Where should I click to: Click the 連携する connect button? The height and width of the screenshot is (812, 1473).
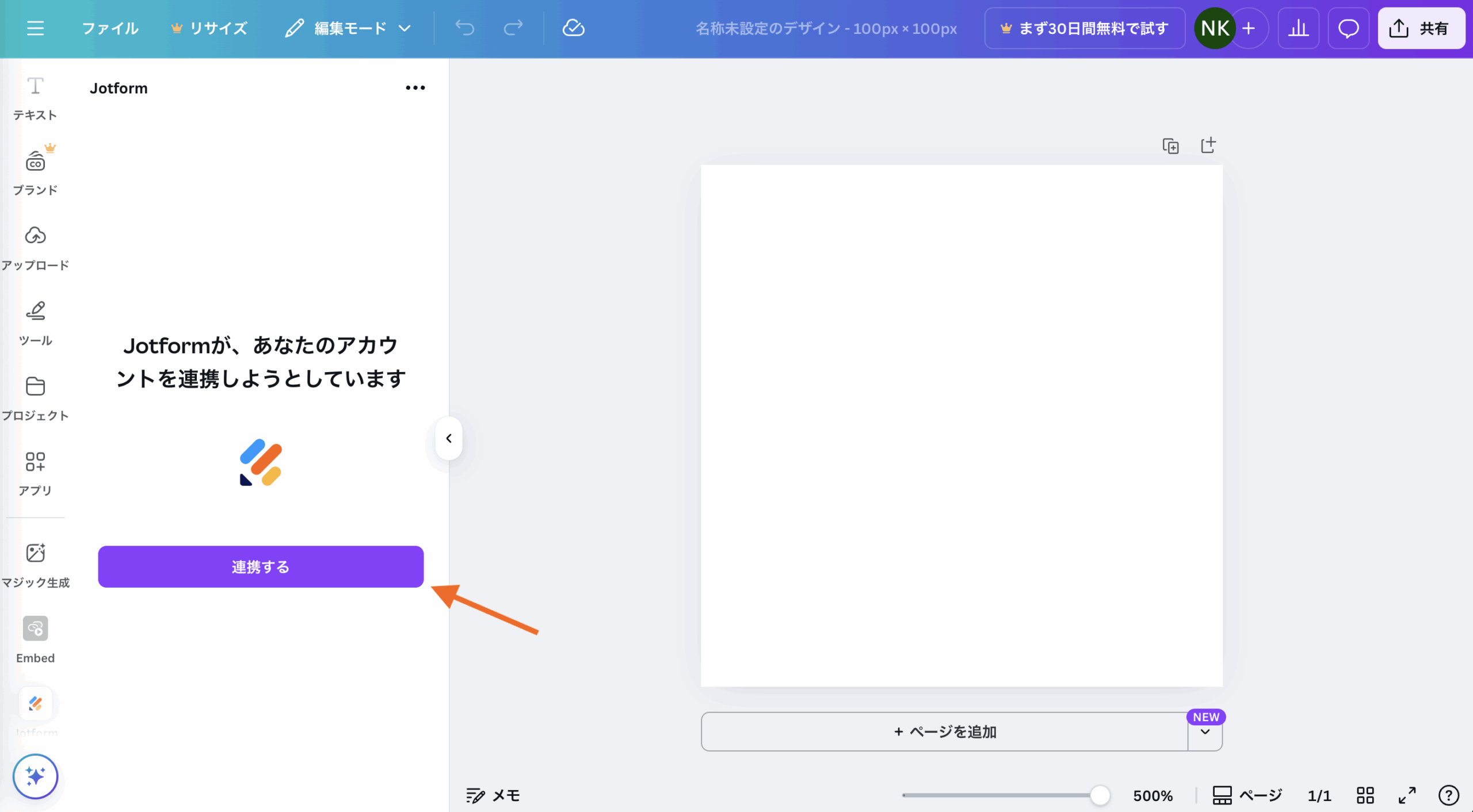pyautogui.click(x=261, y=566)
